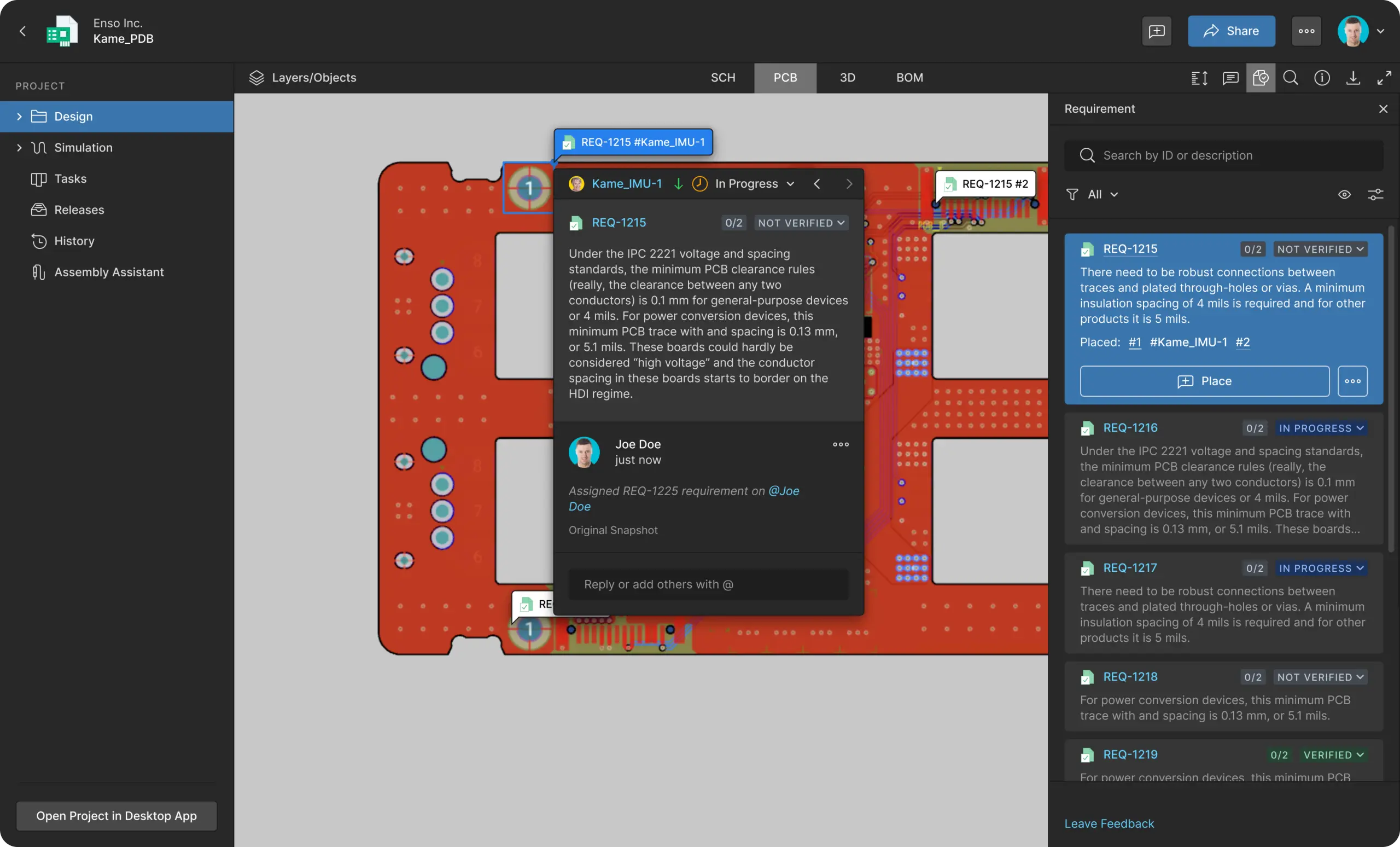Close the Requirement panel
This screenshot has height=847, width=1400.
[x=1384, y=108]
